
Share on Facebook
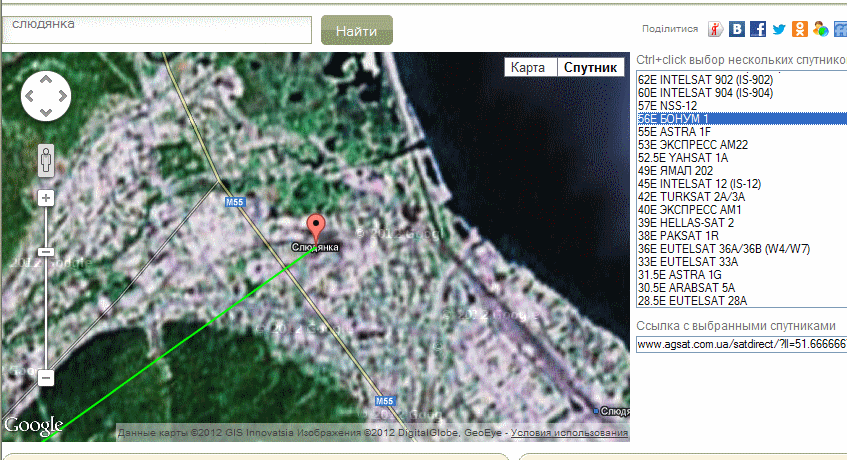pyautogui.click(x=758, y=29)
